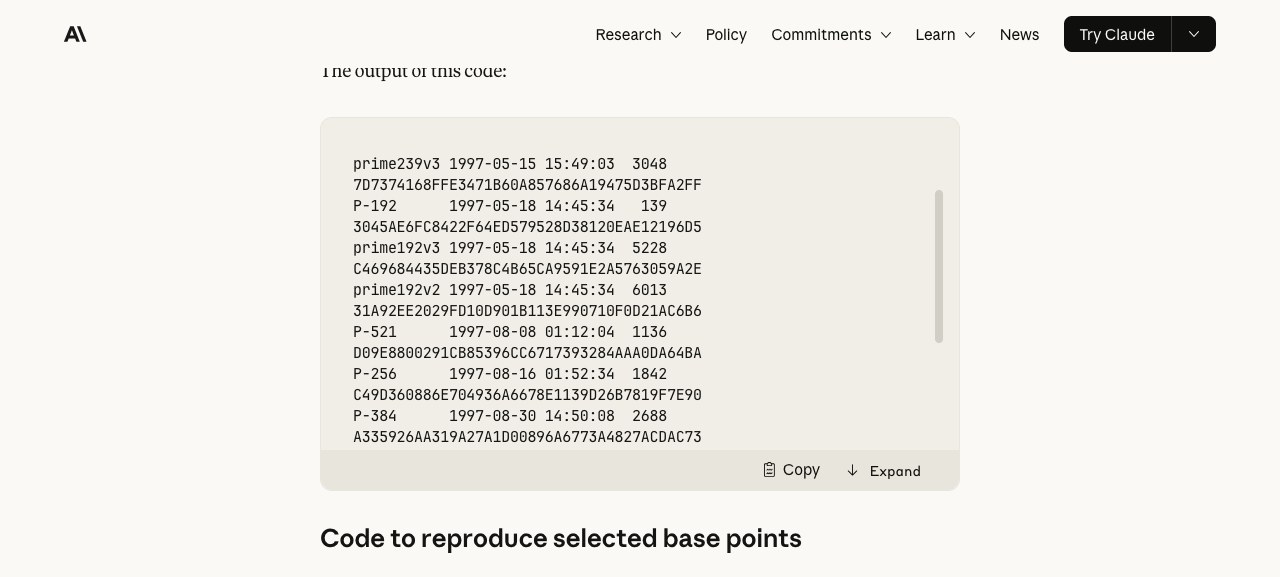
Task: Click the clipboard Copy icon
Action: pyautogui.click(x=769, y=470)
